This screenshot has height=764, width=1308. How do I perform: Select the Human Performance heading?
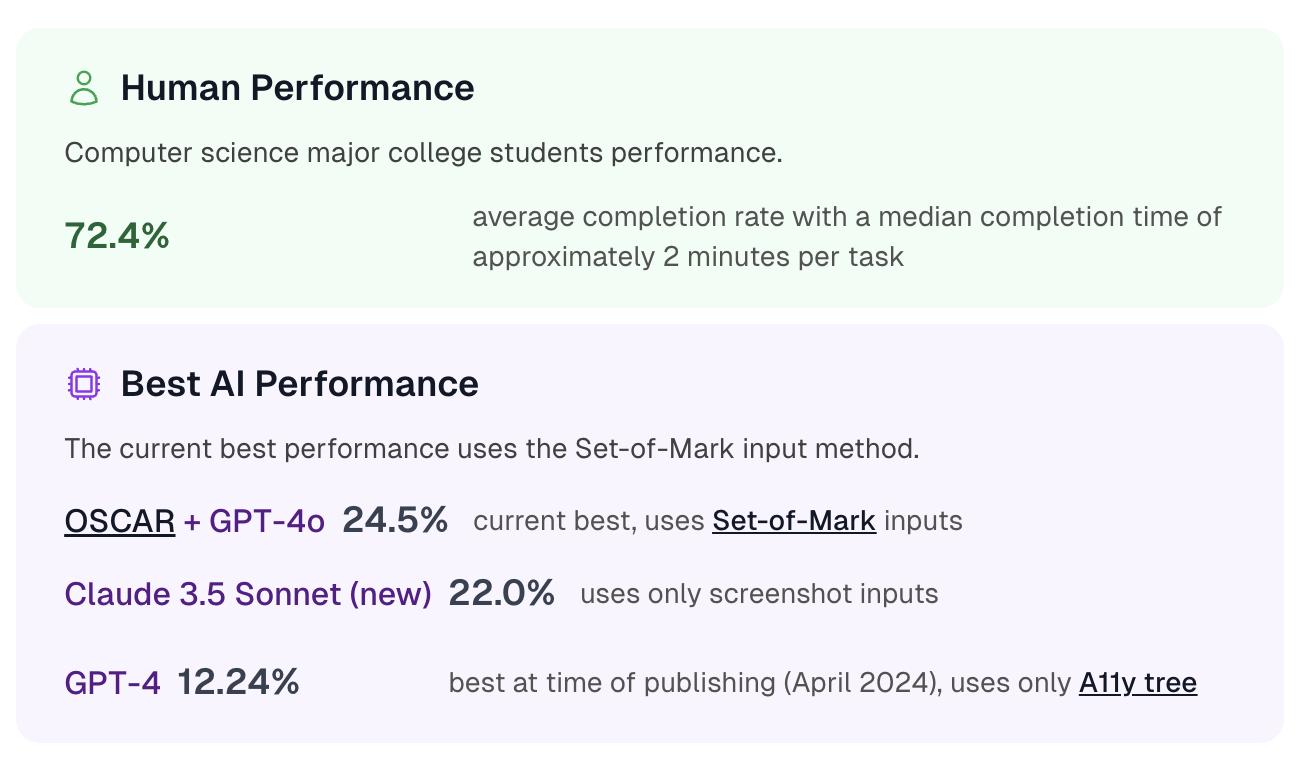[x=298, y=88]
